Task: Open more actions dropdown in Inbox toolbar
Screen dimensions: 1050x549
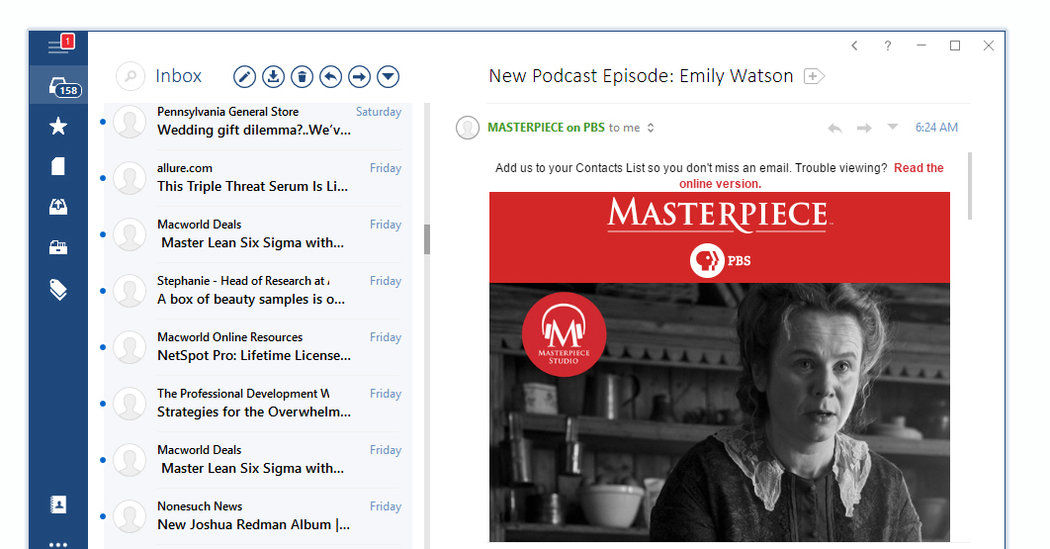Action: coord(388,77)
